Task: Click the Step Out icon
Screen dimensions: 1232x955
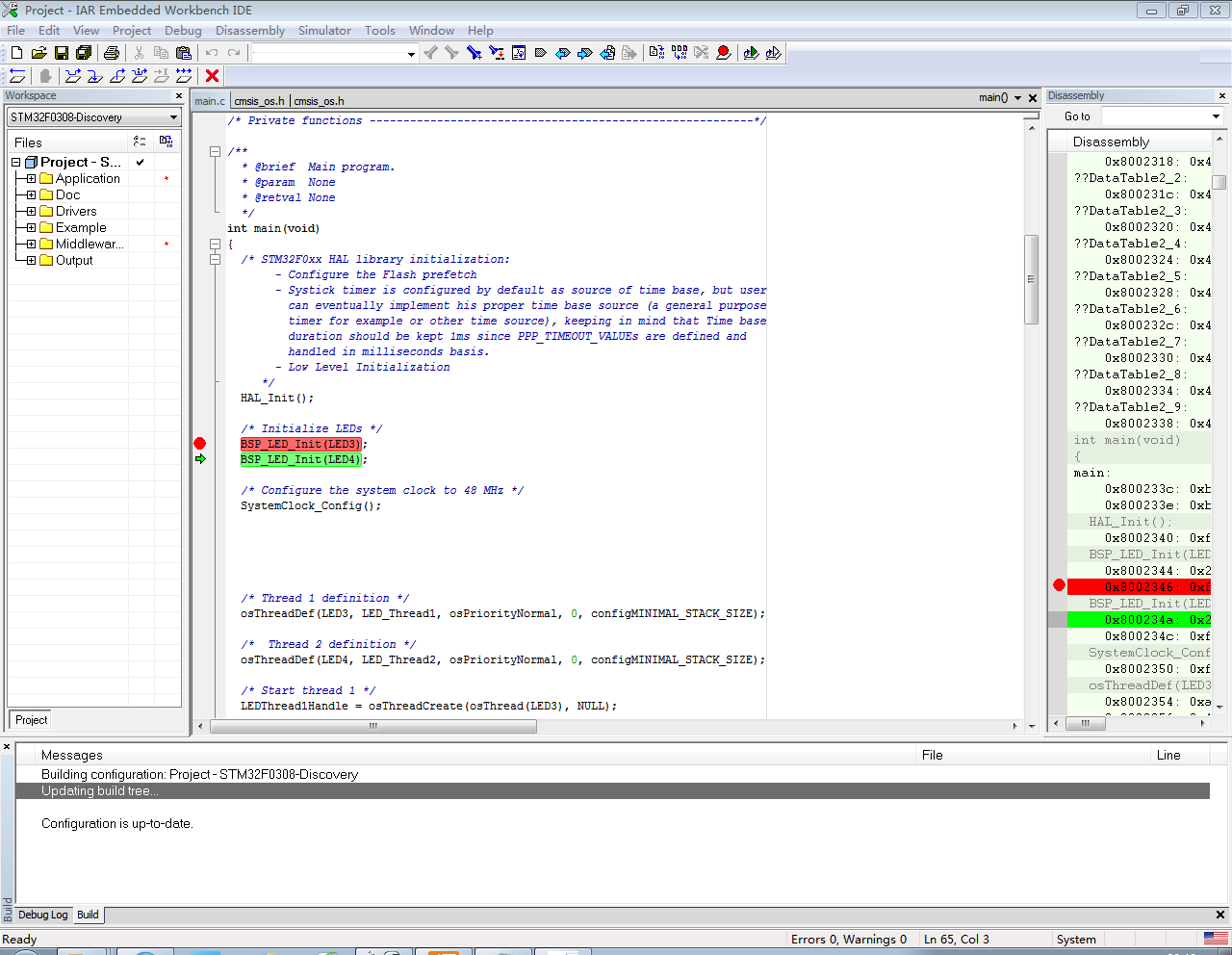Action: coord(117,76)
